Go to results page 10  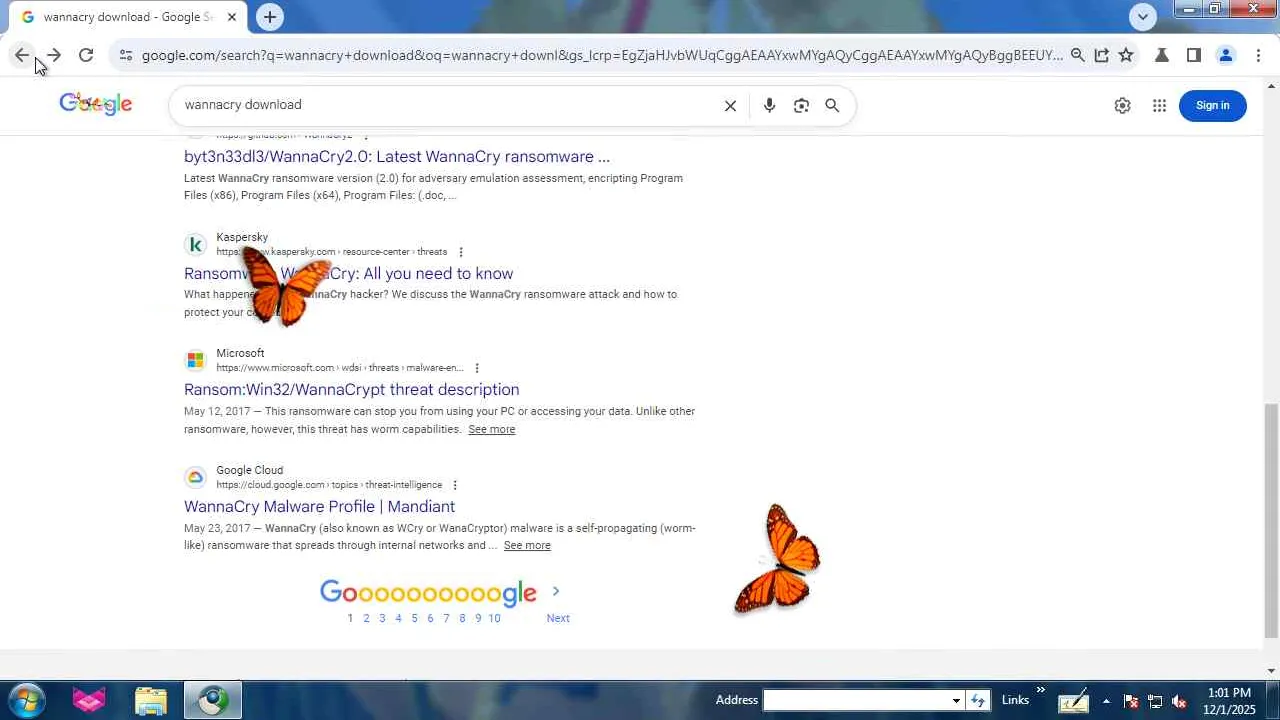[x=494, y=618]
